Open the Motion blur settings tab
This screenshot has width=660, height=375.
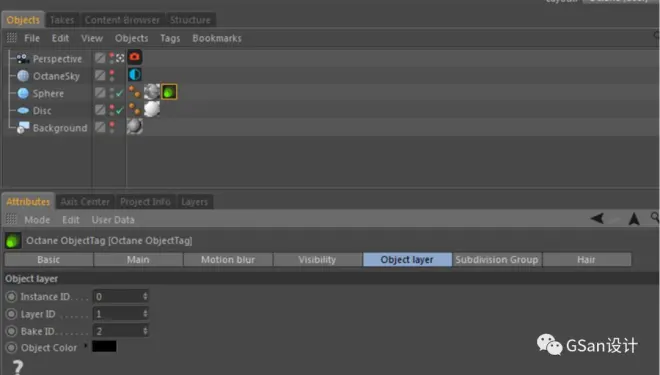click(228, 260)
